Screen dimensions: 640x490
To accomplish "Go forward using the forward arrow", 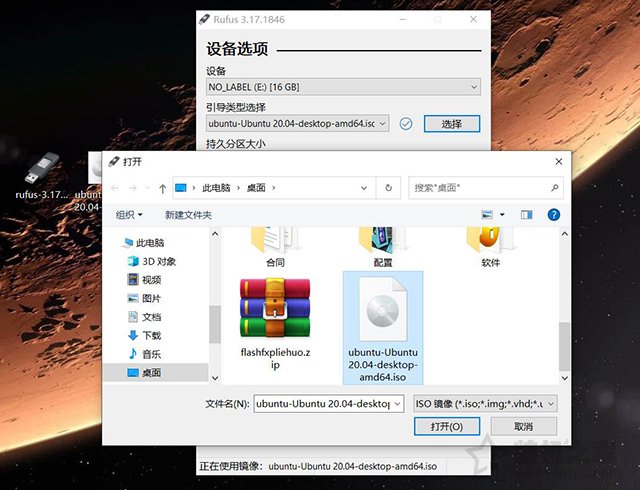I will tap(133, 188).
